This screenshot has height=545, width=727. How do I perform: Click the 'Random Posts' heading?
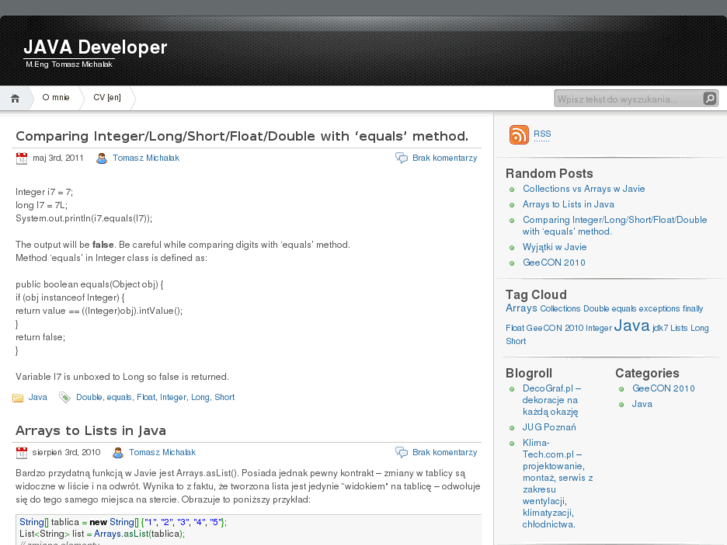(x=549, y=173)
